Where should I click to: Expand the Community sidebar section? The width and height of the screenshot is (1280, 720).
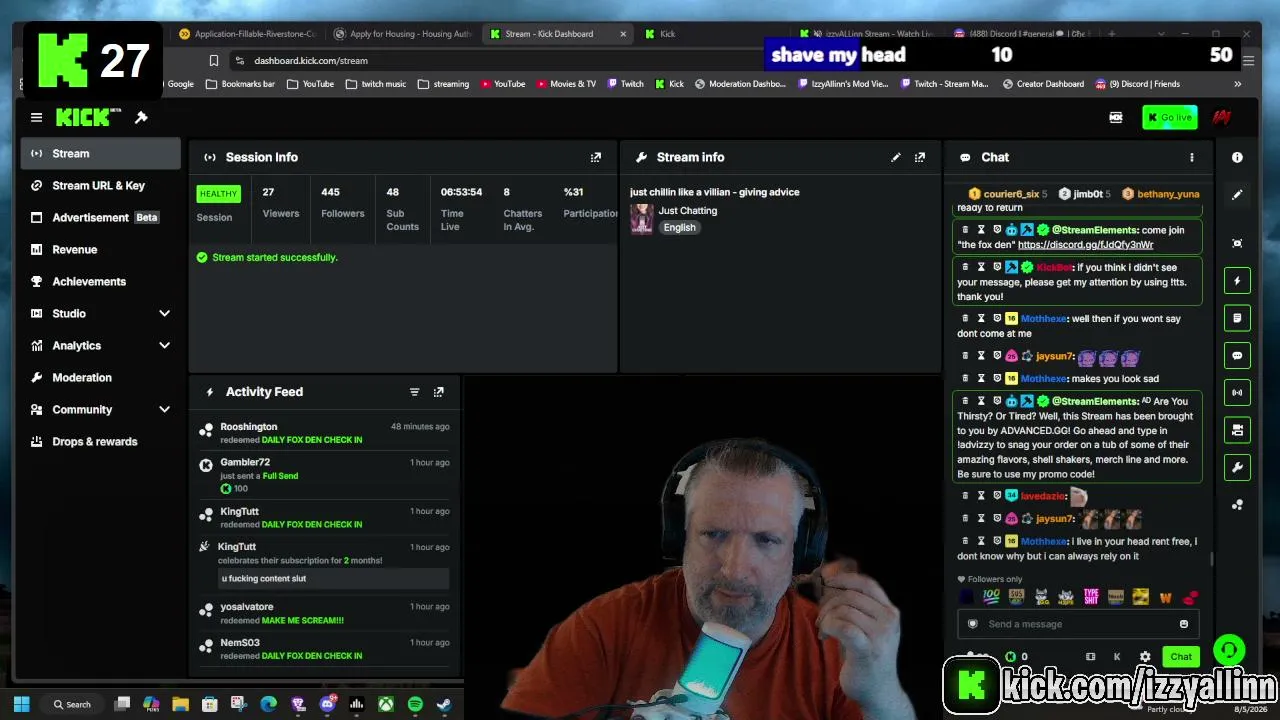(165, 409)
